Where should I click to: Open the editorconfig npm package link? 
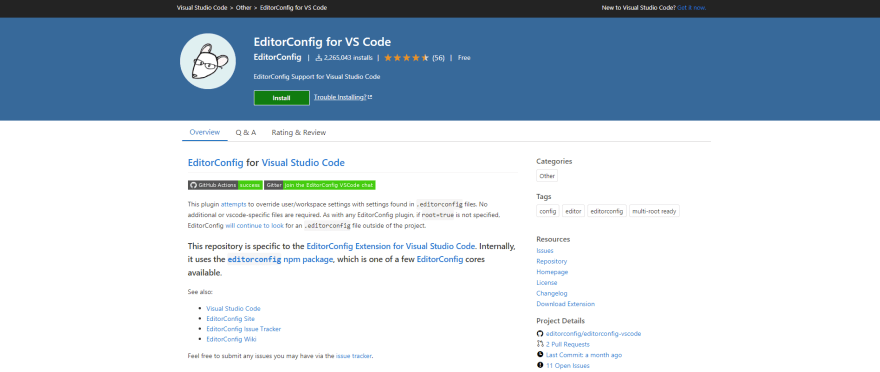[281, 259]
